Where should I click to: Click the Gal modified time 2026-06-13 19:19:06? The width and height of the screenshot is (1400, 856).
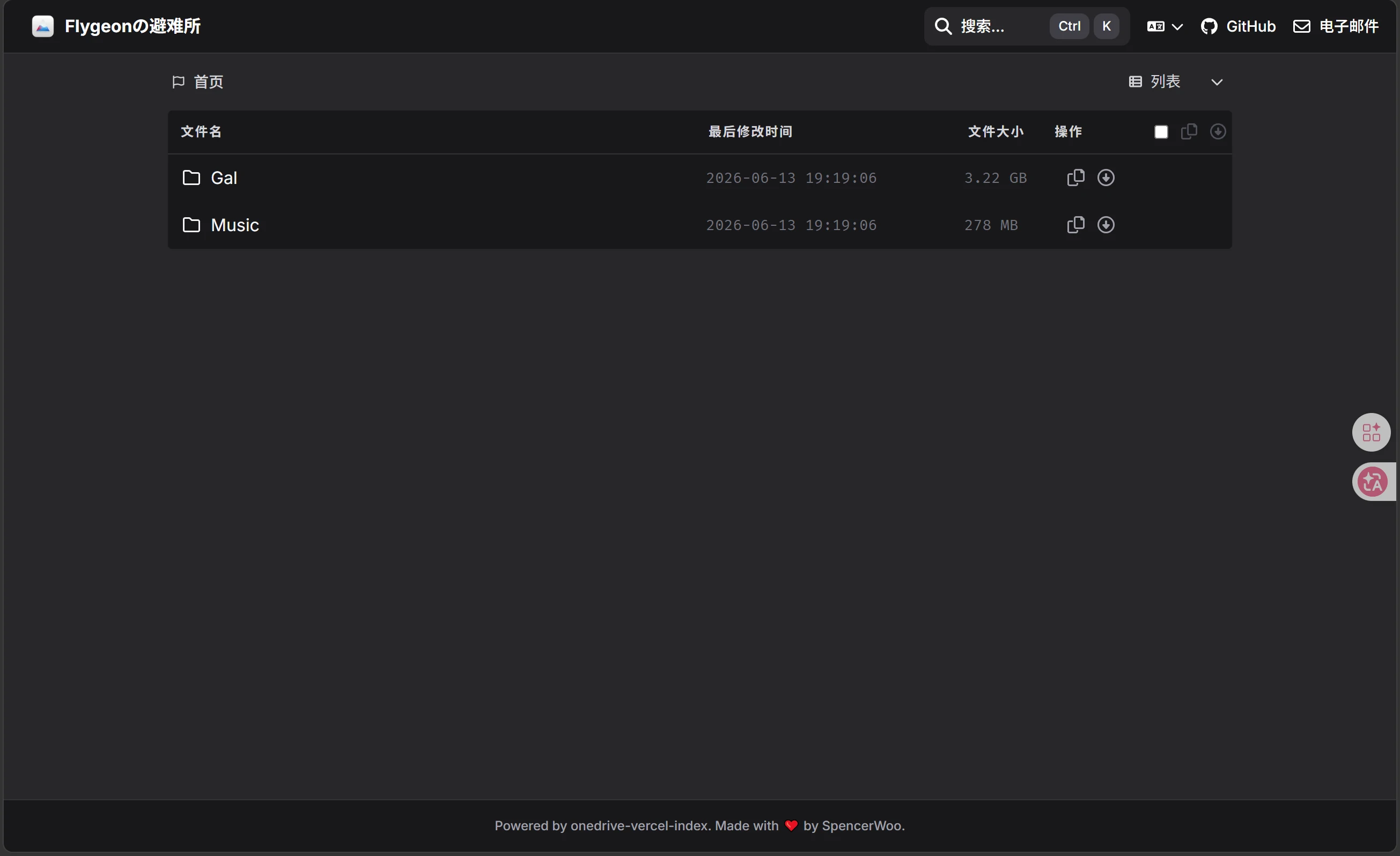click(791, 178)
